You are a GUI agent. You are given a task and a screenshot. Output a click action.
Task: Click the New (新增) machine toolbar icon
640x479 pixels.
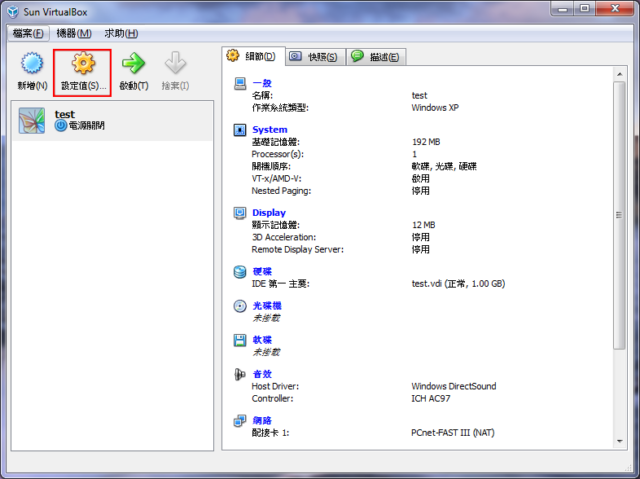(32, 63)
